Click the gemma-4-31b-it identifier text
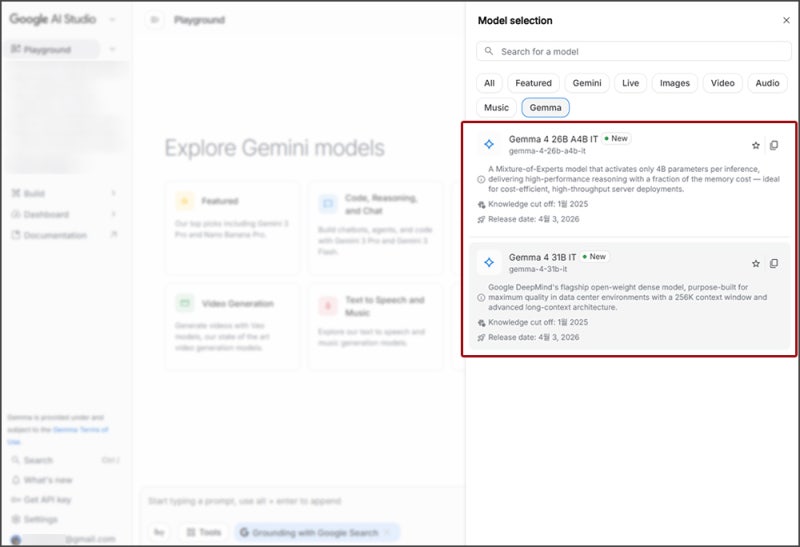Viewport: 800px width, 547px height. pyautogui.click(x=538, y=269)
